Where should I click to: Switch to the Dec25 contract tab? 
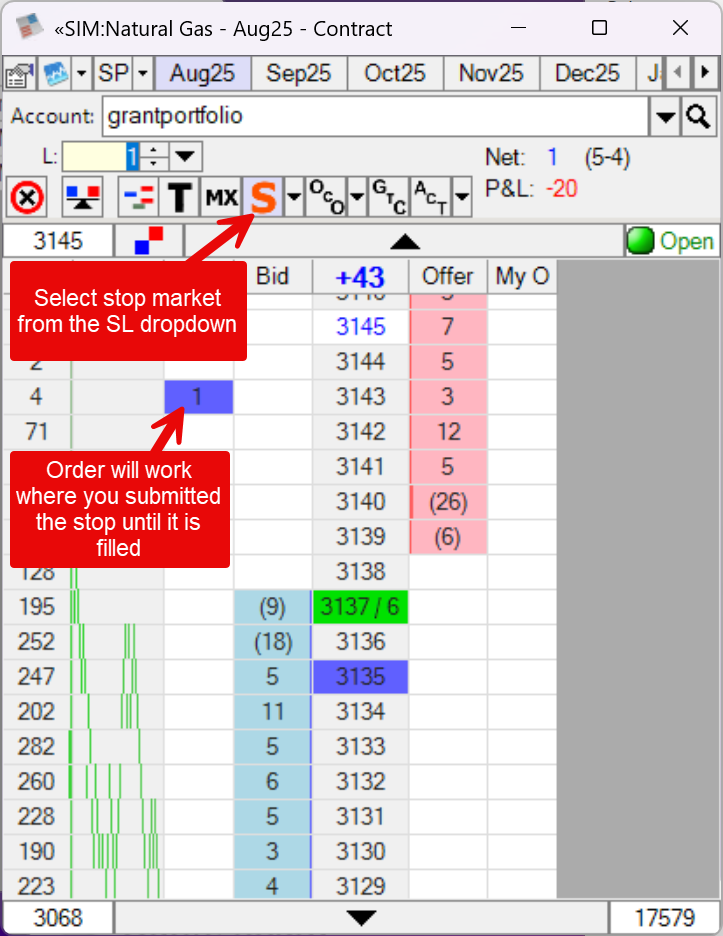coord(587,73)
